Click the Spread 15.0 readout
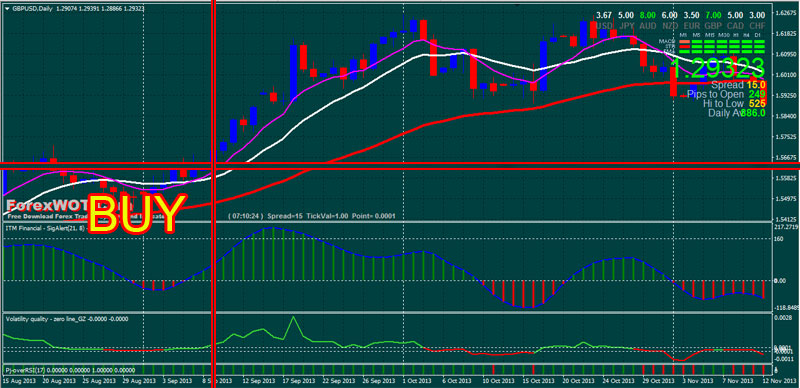 click(738, 85)
